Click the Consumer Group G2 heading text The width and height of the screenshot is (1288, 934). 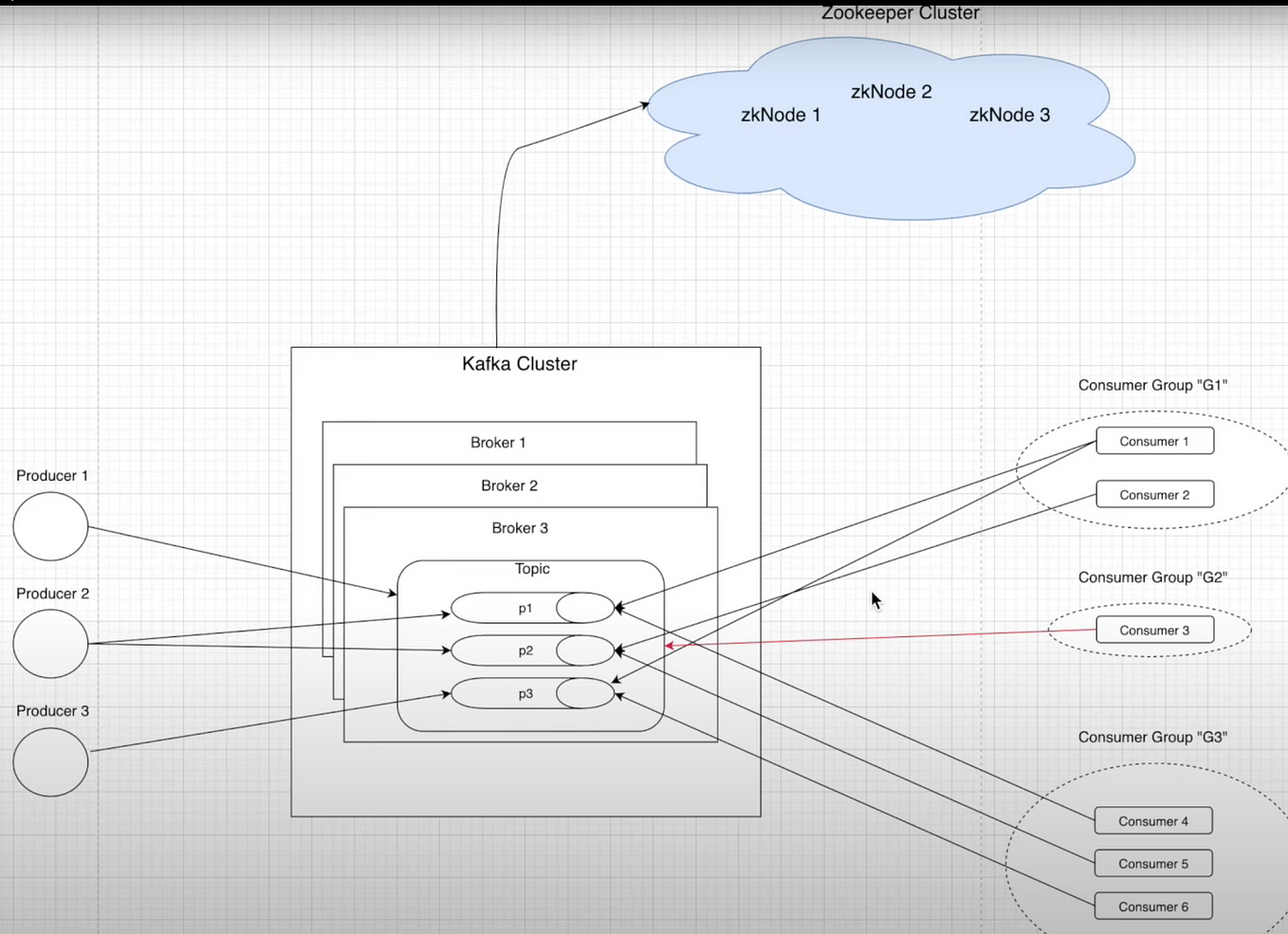pos(1152,577)
